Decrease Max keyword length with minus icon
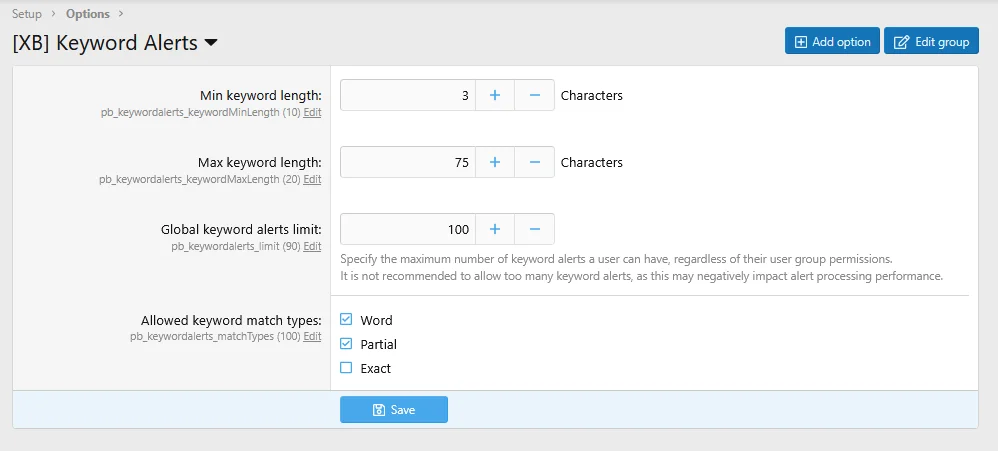The image size is (998, 451). 534,162
